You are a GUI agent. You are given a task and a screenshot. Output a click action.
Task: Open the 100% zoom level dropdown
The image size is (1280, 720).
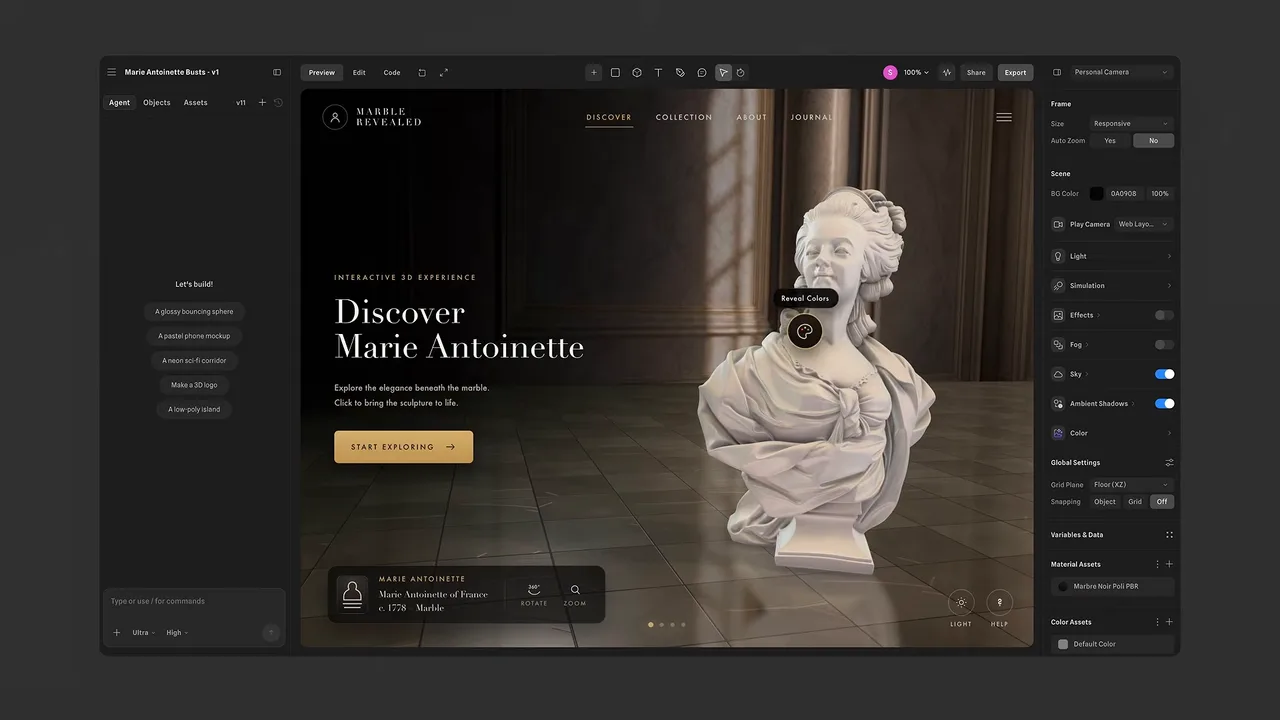(x=916, y=72)
